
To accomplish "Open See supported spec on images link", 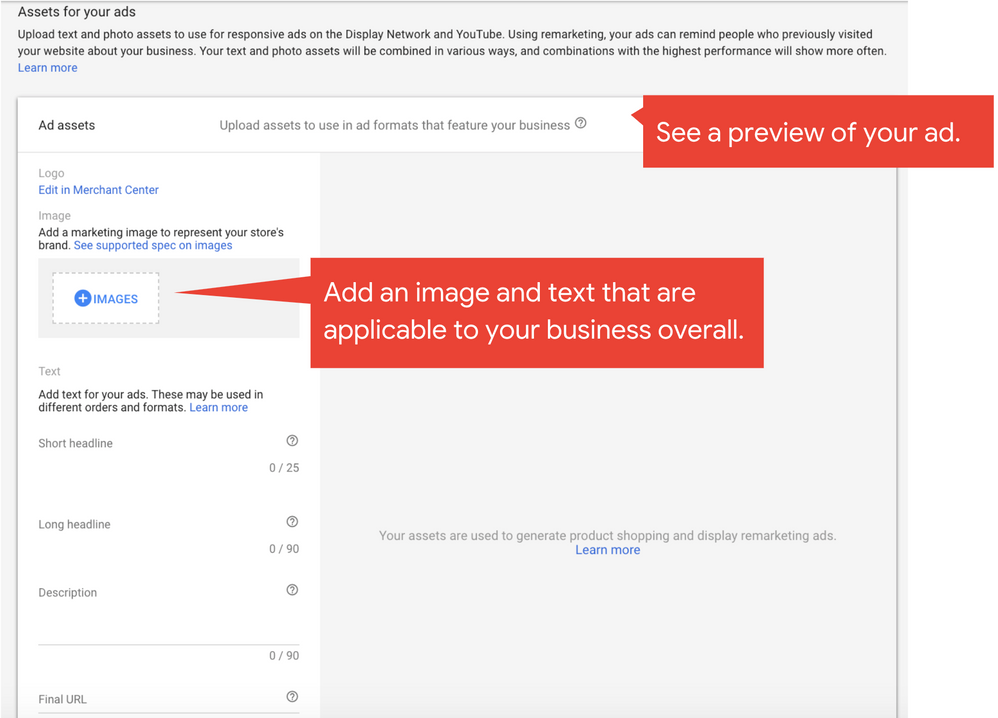I will point(153,245).
